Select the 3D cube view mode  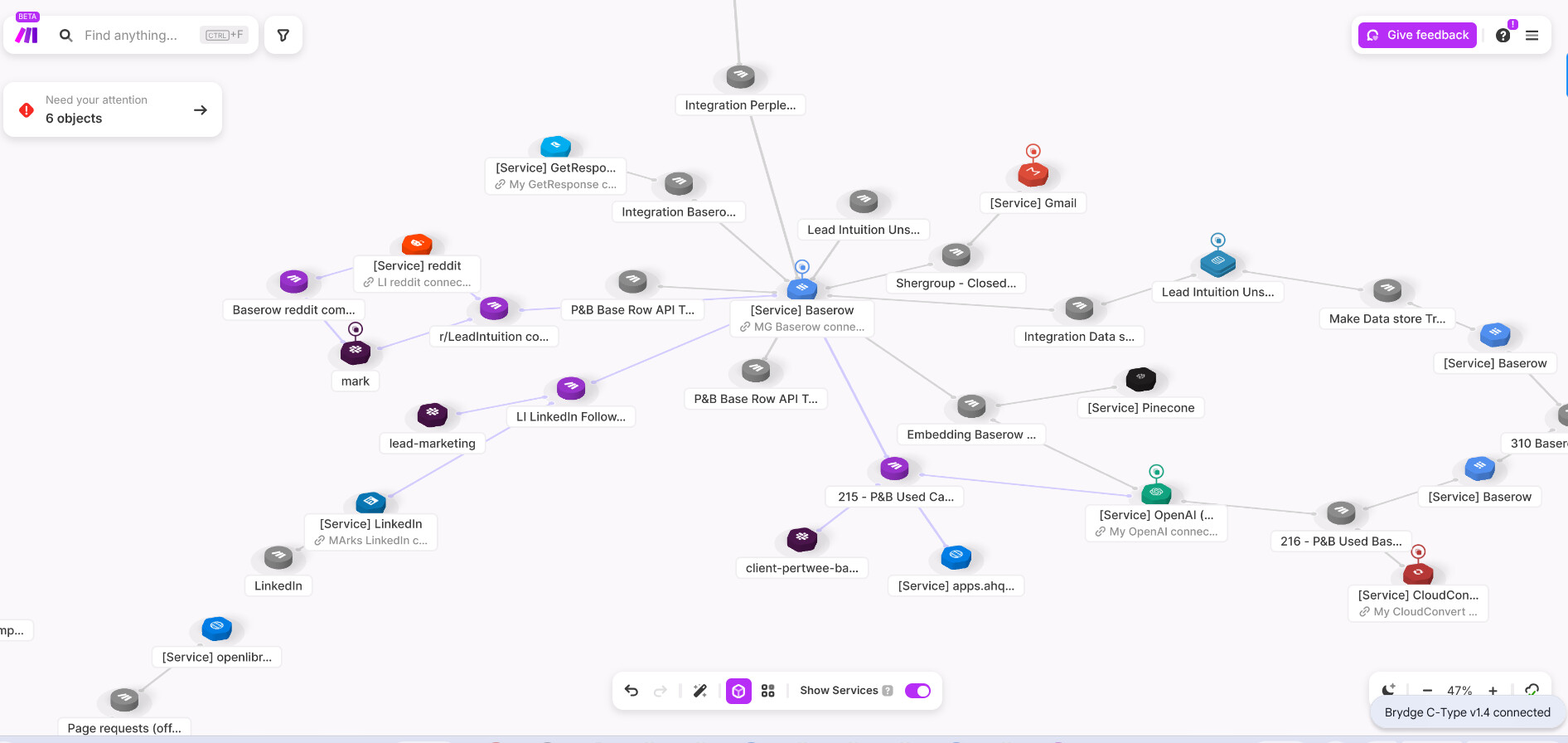pos(738,691)
